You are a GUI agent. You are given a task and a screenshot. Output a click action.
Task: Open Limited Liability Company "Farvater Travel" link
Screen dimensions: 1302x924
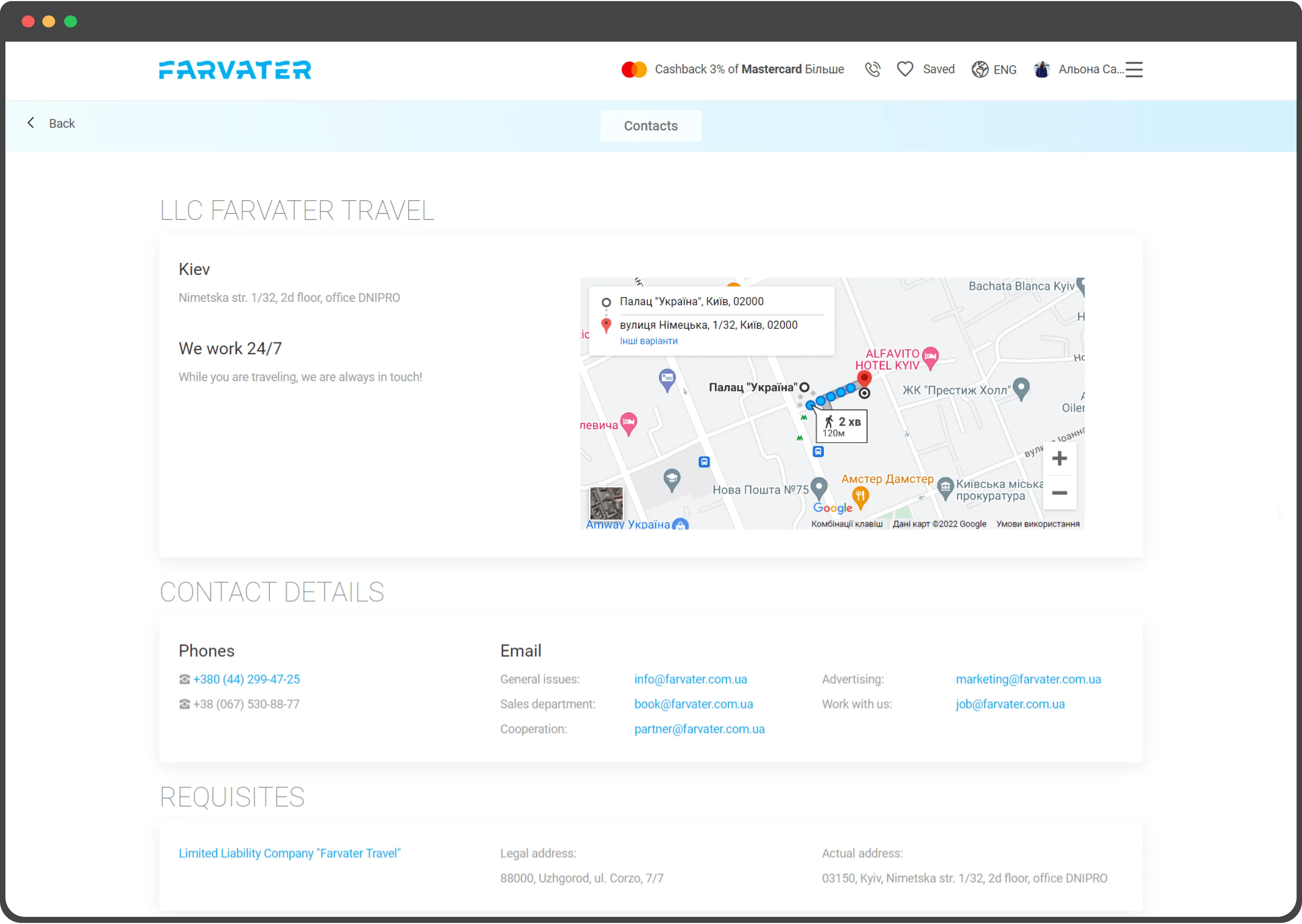[x=289, y=854]
